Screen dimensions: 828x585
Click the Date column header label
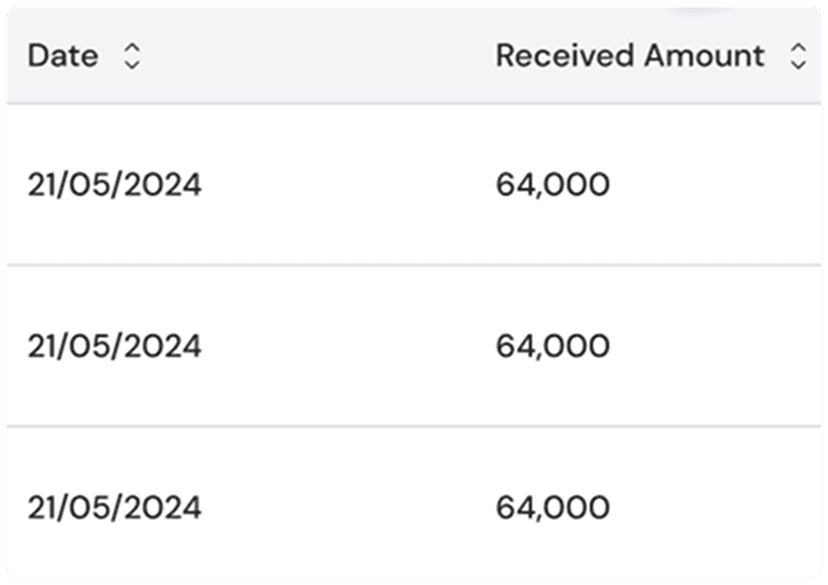63,55
